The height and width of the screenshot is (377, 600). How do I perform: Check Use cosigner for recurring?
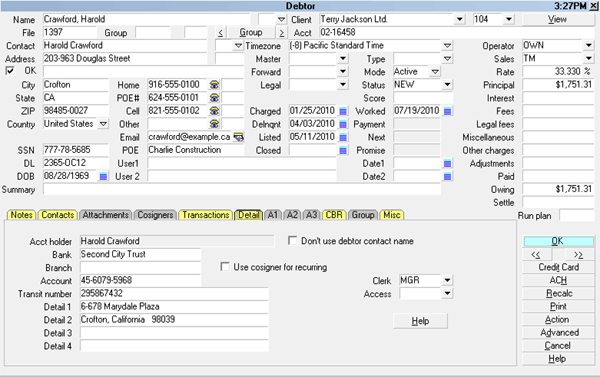(x=225, y=266)
